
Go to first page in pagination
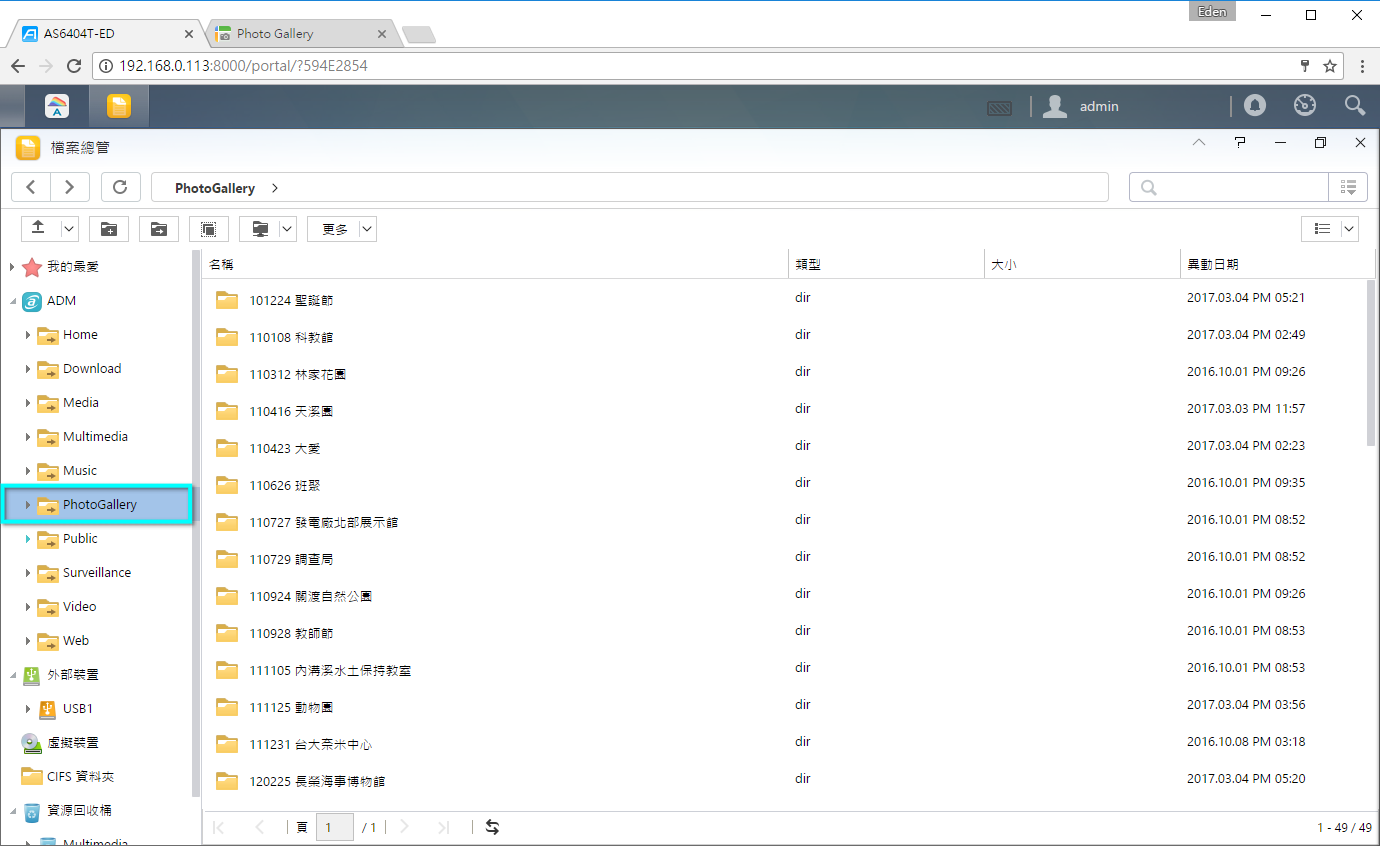click(x=219, y=827)
